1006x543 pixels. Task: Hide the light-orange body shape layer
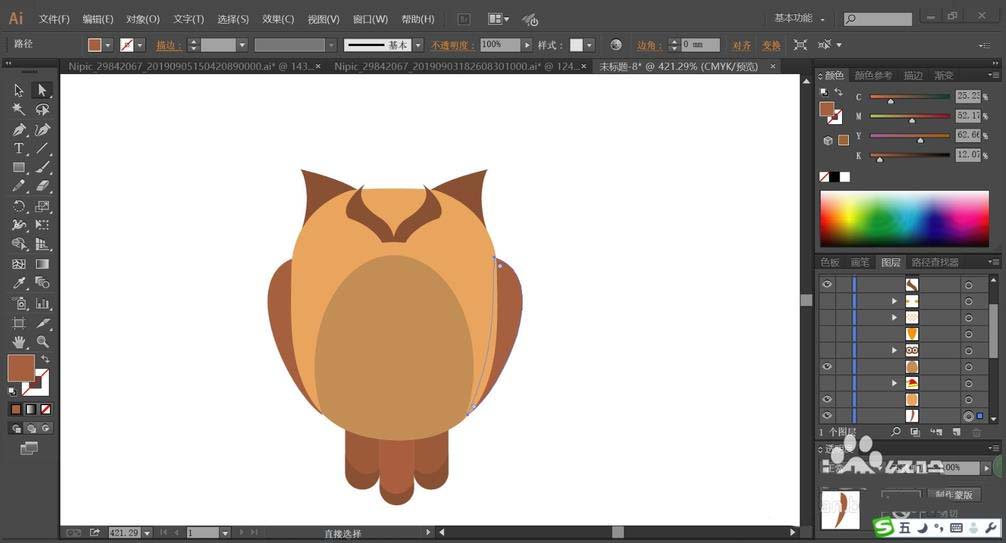click(827, 399)
